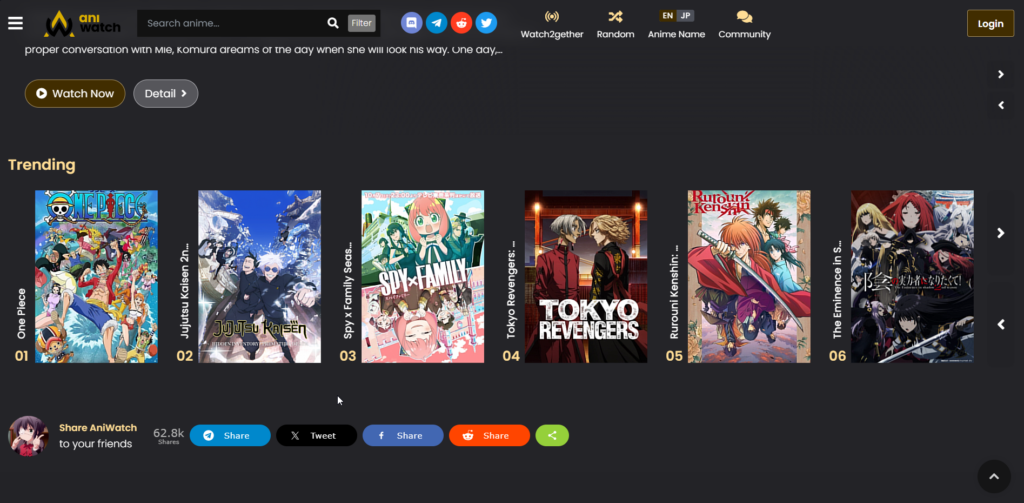Open the Tokyo Revengers poster
Screen dimensions: 1024x503
tap(586, 276)
